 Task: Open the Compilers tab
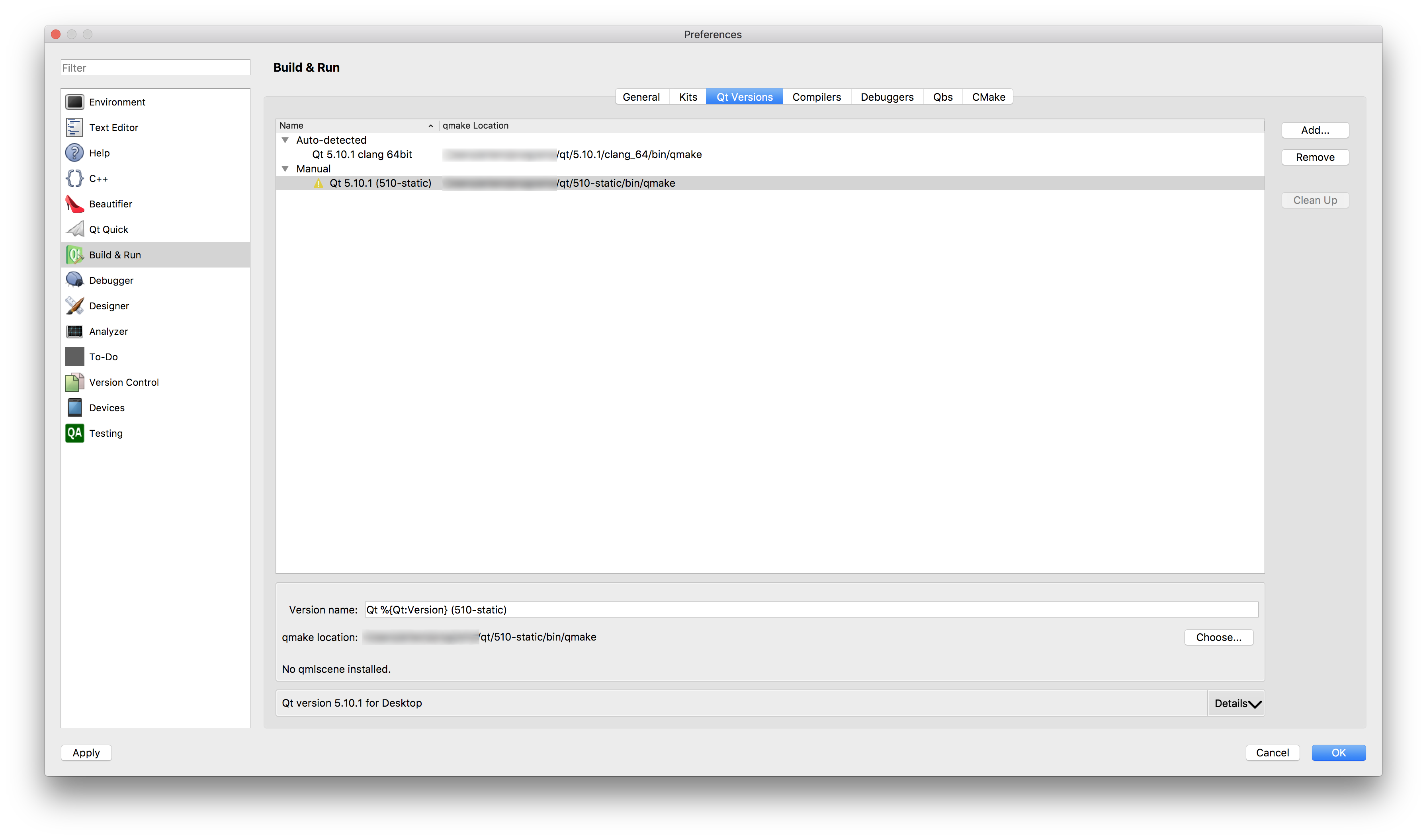pos(817,97)
